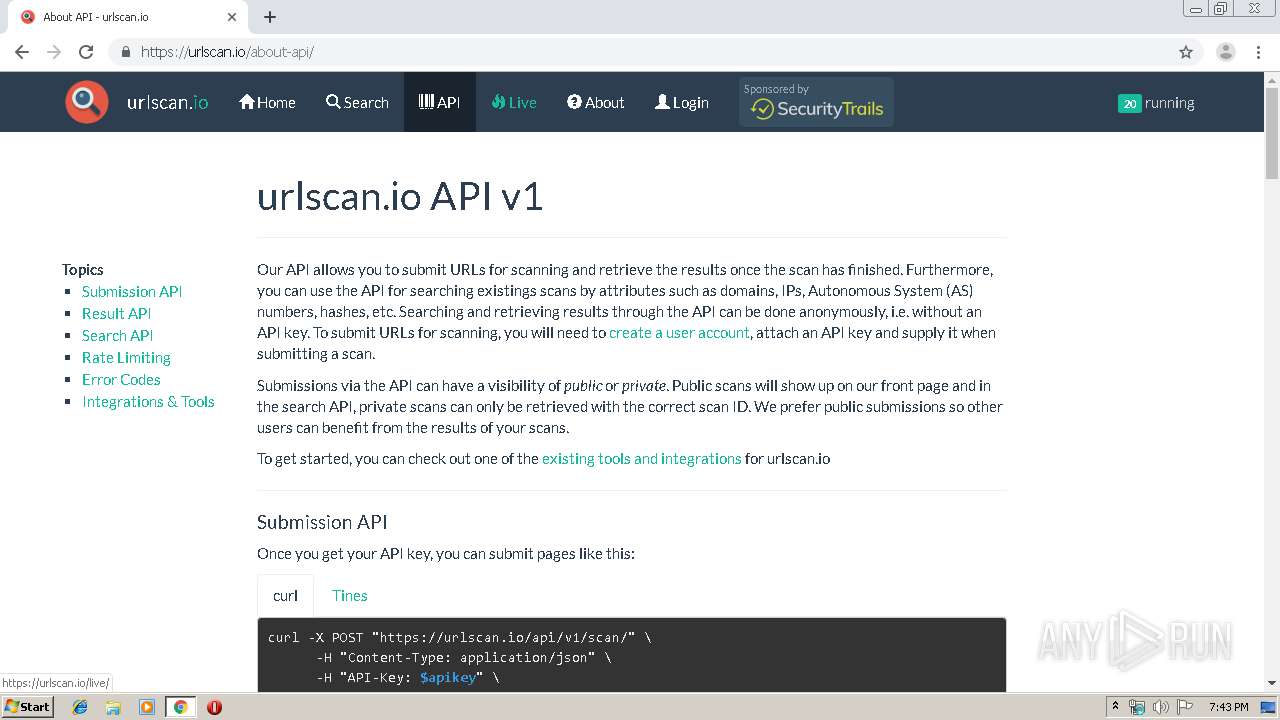Jump to Error Codes topic

coord(121,379)
